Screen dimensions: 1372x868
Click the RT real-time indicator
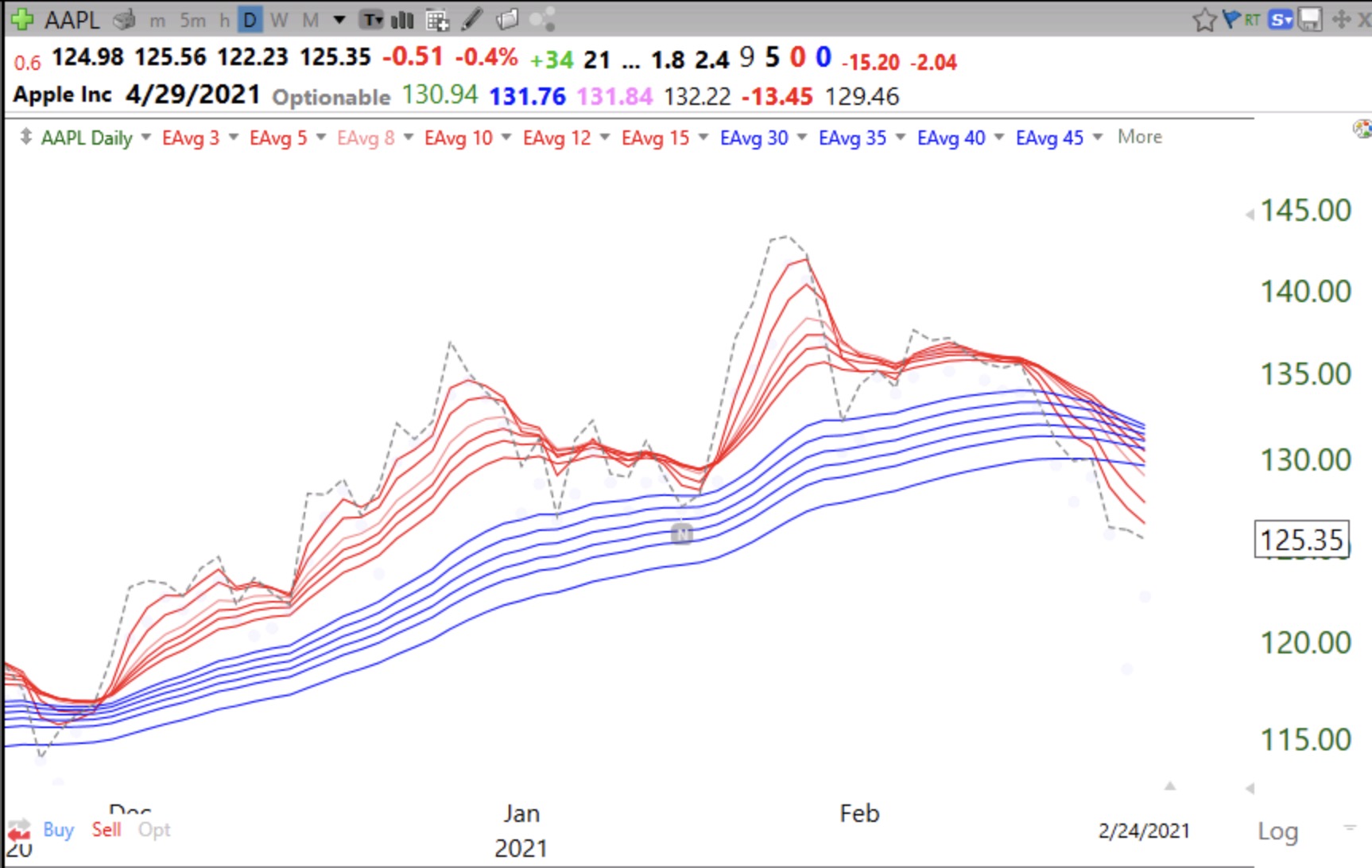[1253, 20]
